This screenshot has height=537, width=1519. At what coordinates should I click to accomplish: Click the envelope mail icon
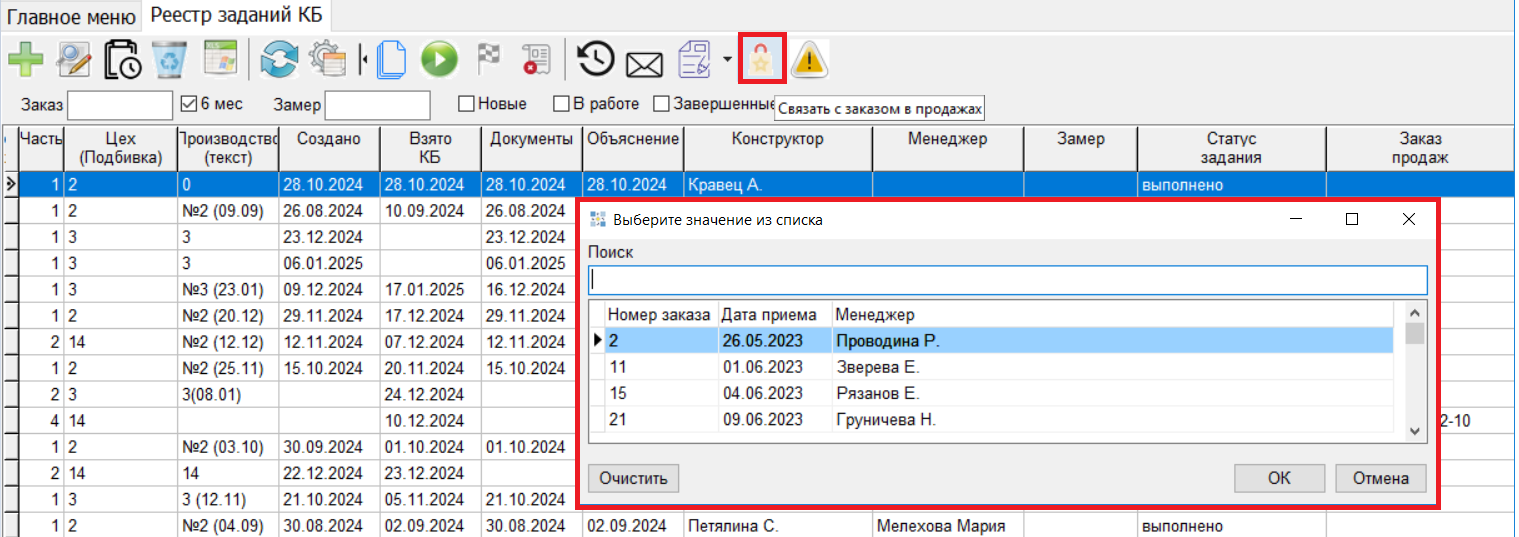pyautogui.click(x=645, y=64)
